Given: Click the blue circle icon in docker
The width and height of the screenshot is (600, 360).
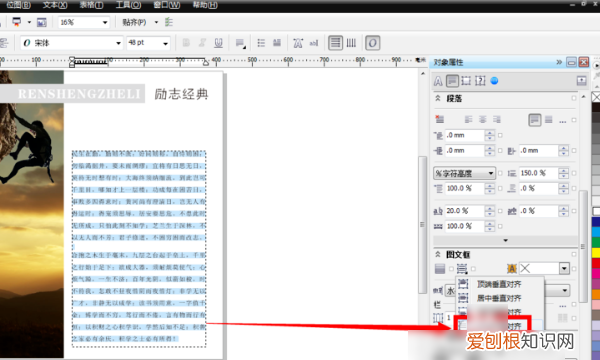Looking at the screenshot, I should coord(494,81).
